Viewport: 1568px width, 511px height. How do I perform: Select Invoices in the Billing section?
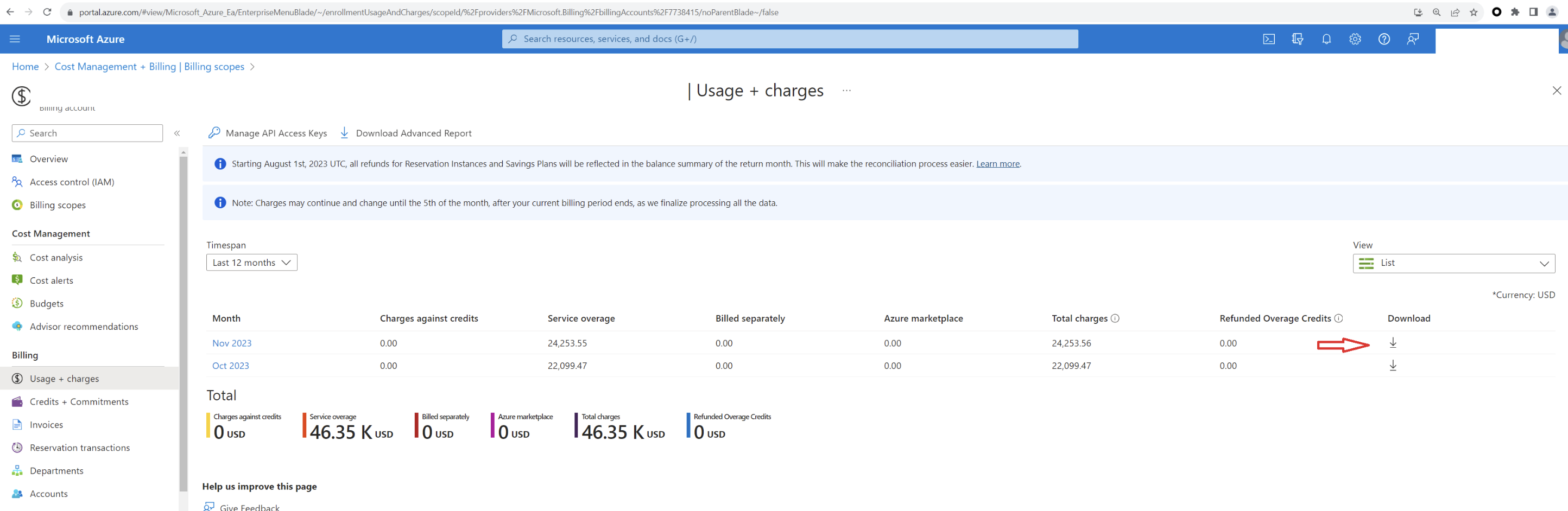(x=46, y=424)
